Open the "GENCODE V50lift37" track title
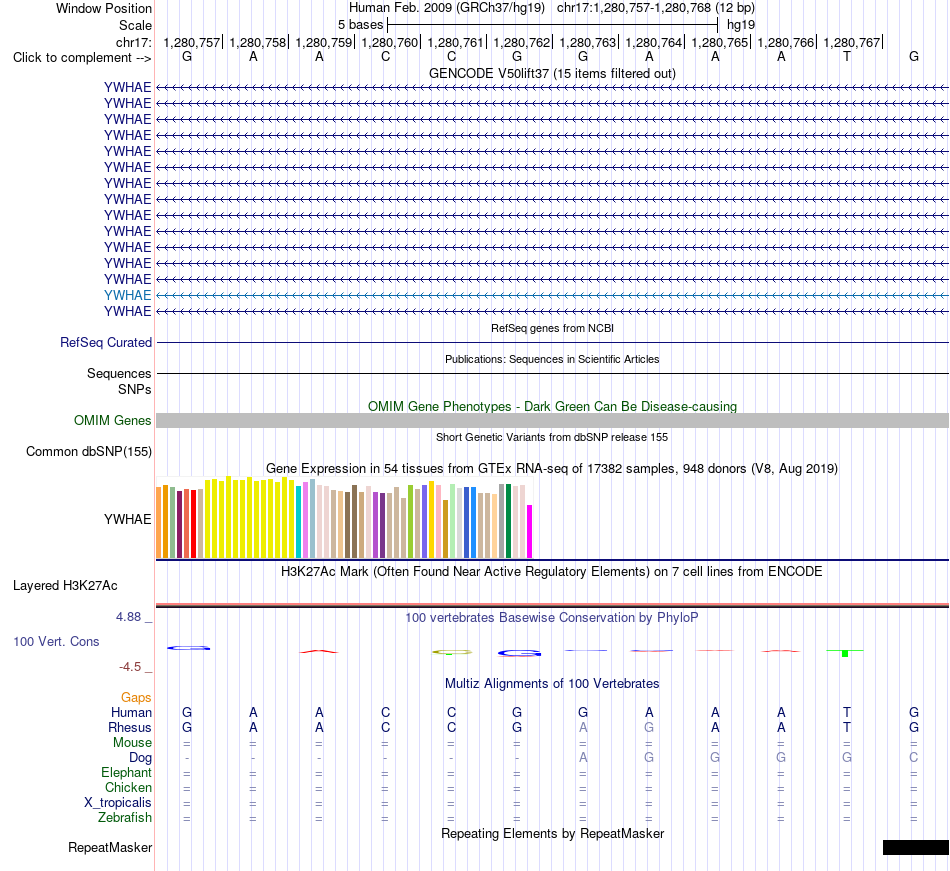 [x=552, y=73]
